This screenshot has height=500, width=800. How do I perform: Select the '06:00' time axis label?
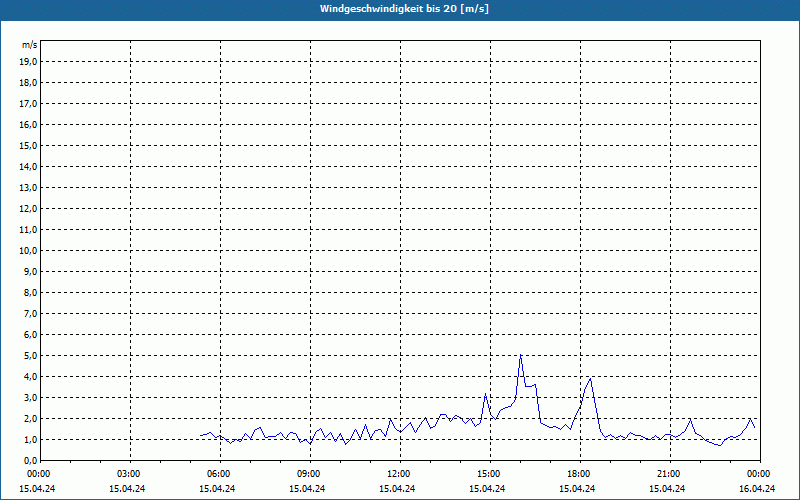pos(219,474)
